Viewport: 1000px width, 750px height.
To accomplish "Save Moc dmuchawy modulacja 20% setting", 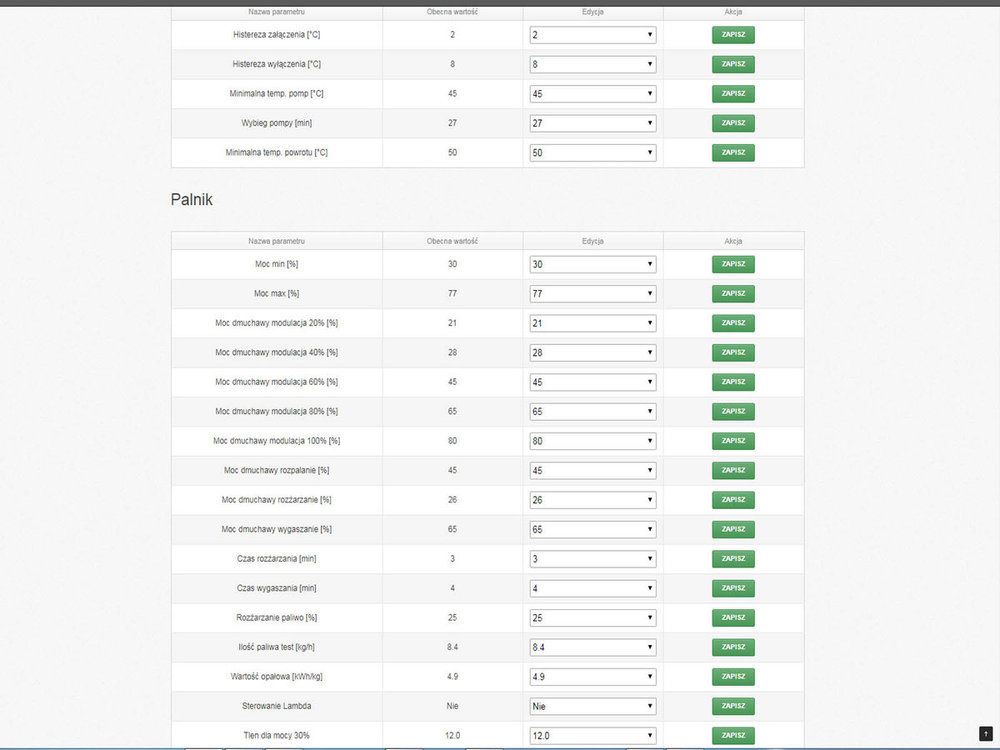I will 733,323.
